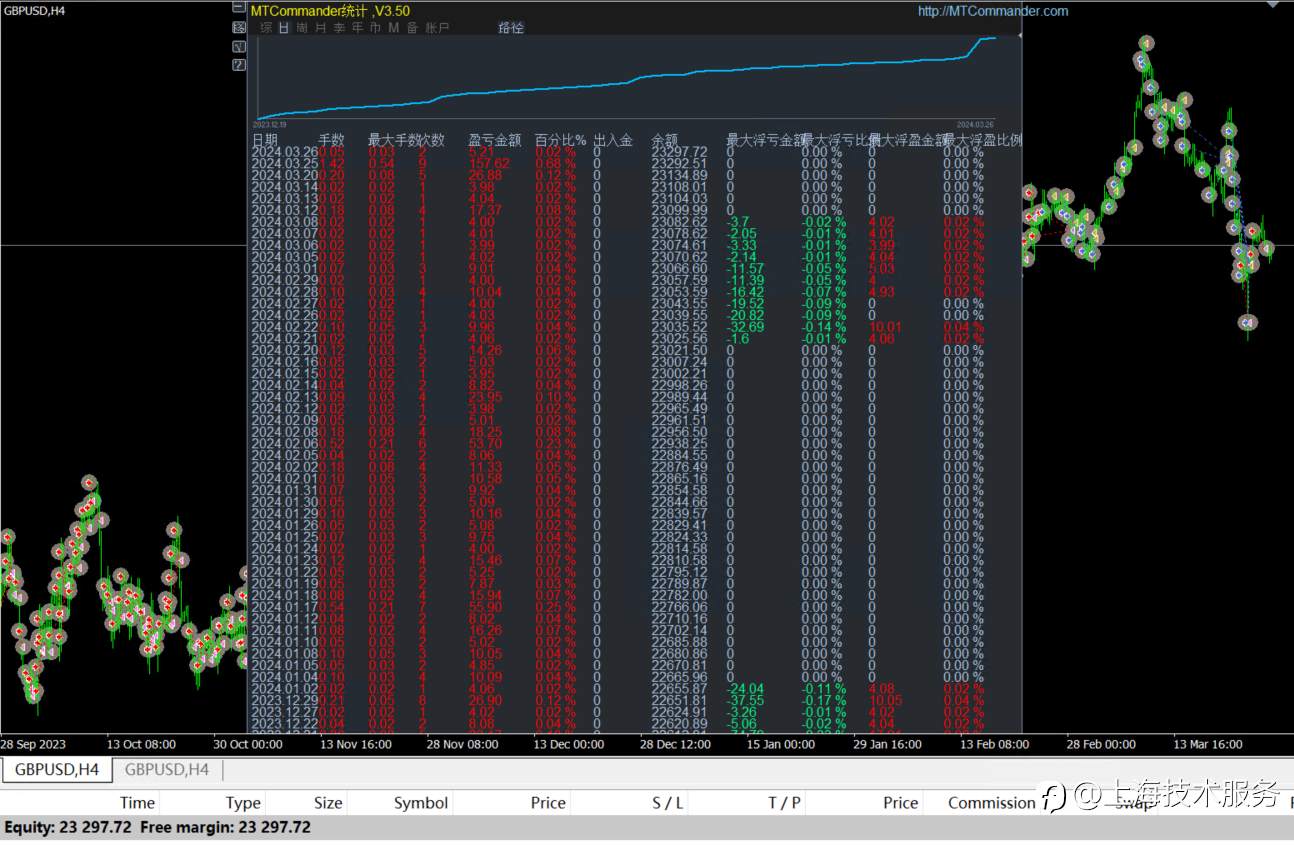Click the 路径 path button
This screenshot has height=846, width=1294.
tap(511, 28)
